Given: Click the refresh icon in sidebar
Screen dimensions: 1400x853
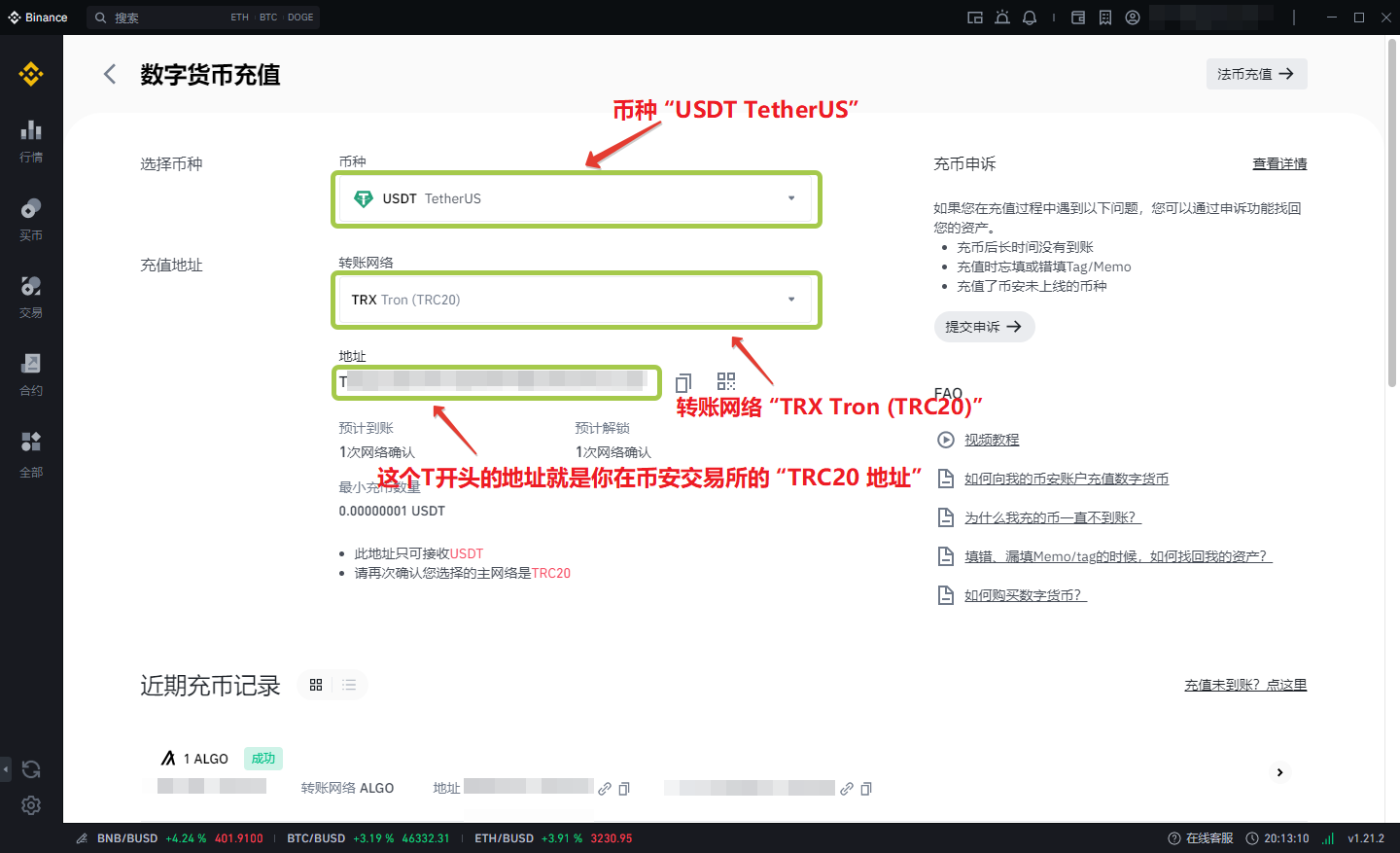Looking at the screenshot, I should [x=31, y=769].
